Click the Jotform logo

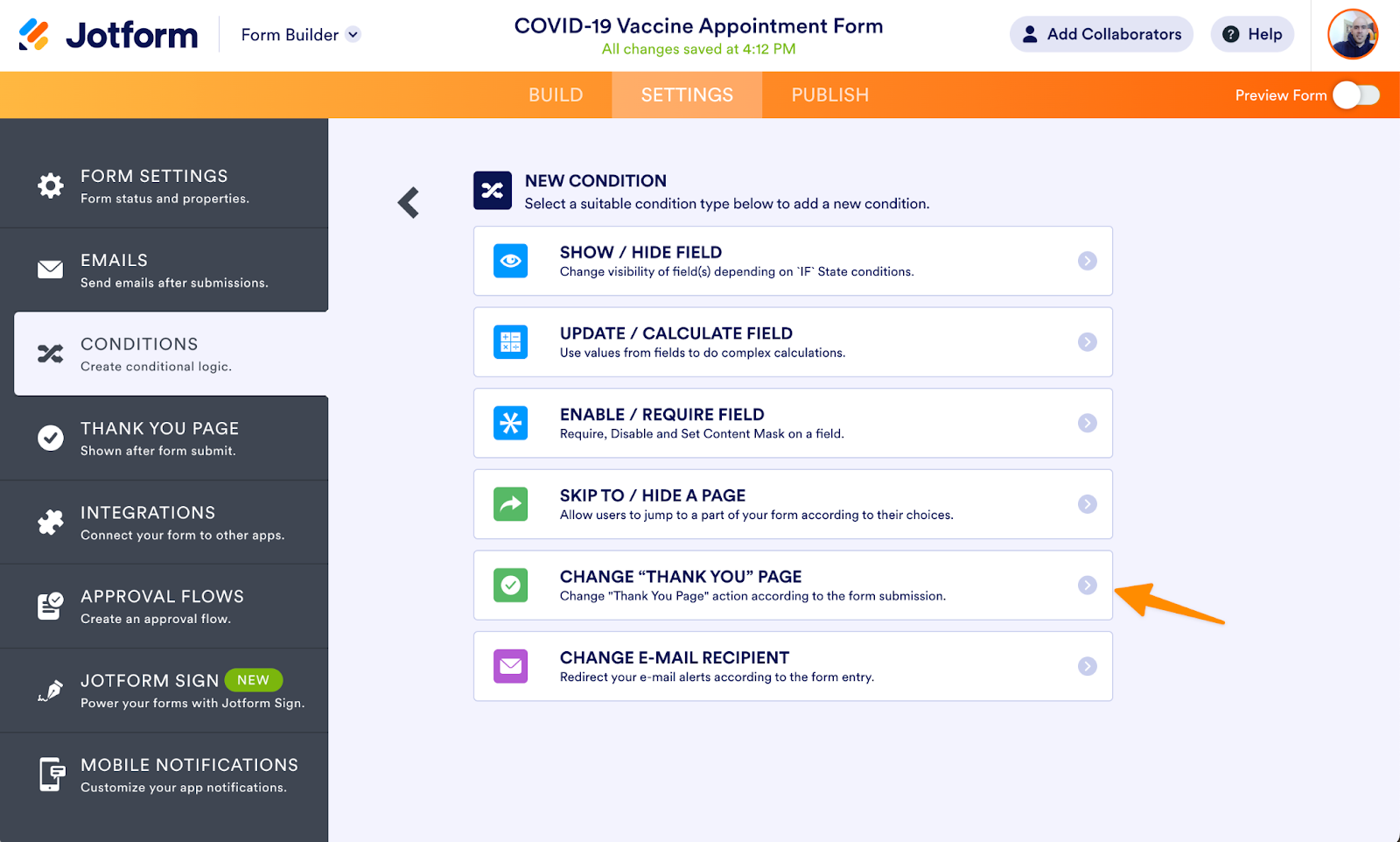coord(108,35)
